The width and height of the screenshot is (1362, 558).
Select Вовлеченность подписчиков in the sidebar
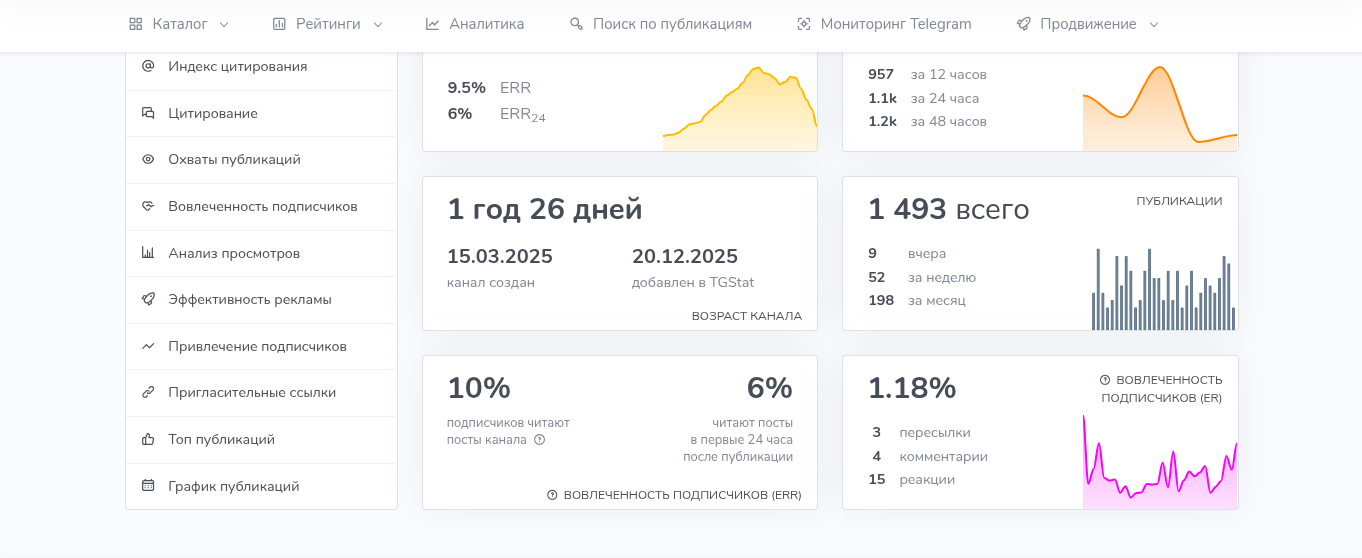[x=262, y=207]
